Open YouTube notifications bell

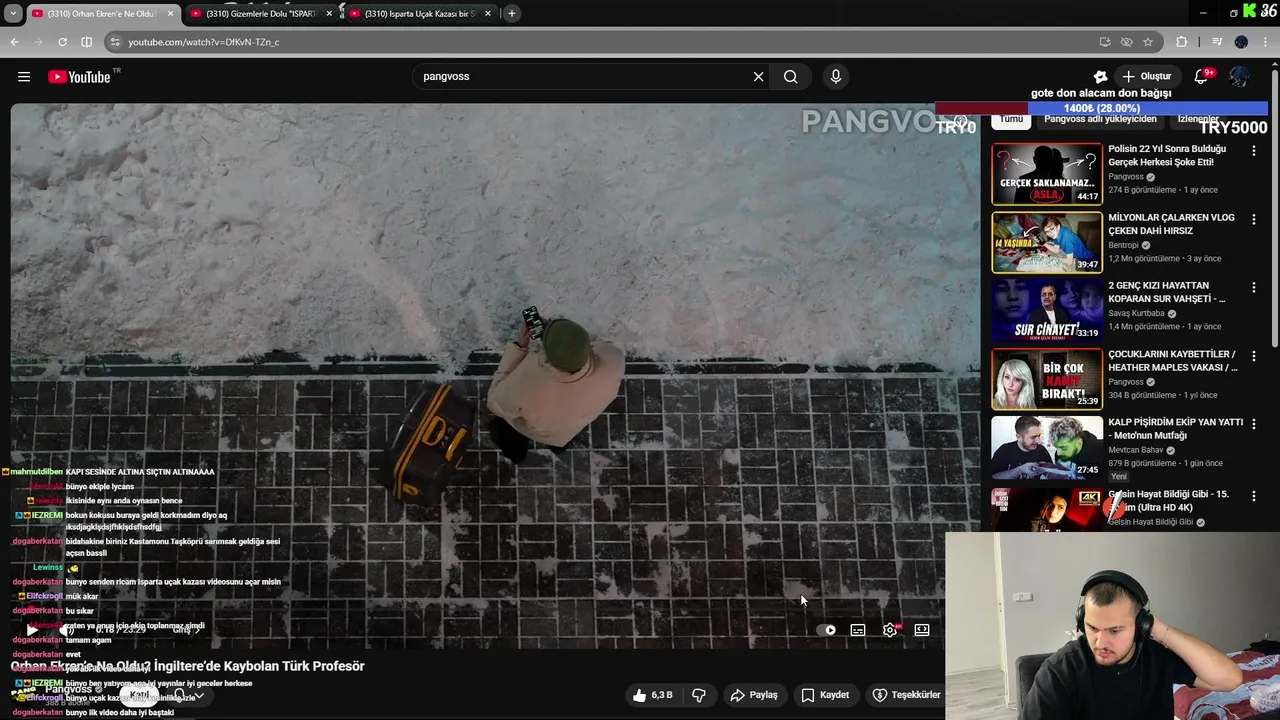click(x=1202, y=77)
